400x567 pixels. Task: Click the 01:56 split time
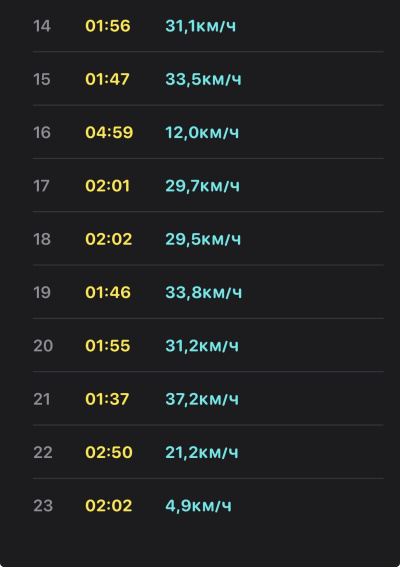[x=108, y=26]
